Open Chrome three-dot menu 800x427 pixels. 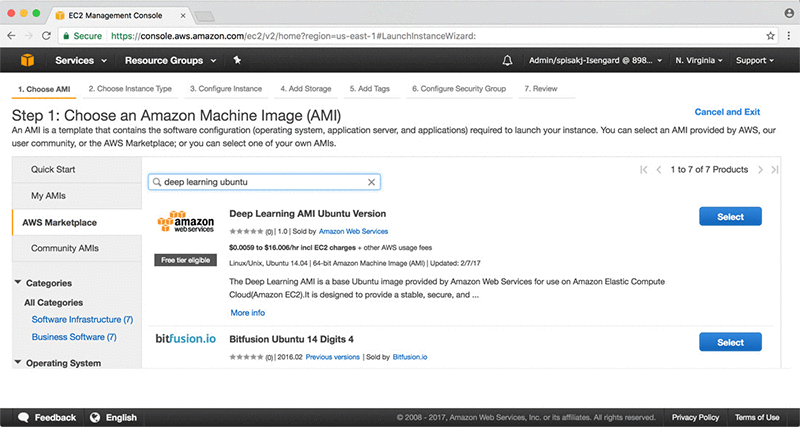[x=788, y=36]
